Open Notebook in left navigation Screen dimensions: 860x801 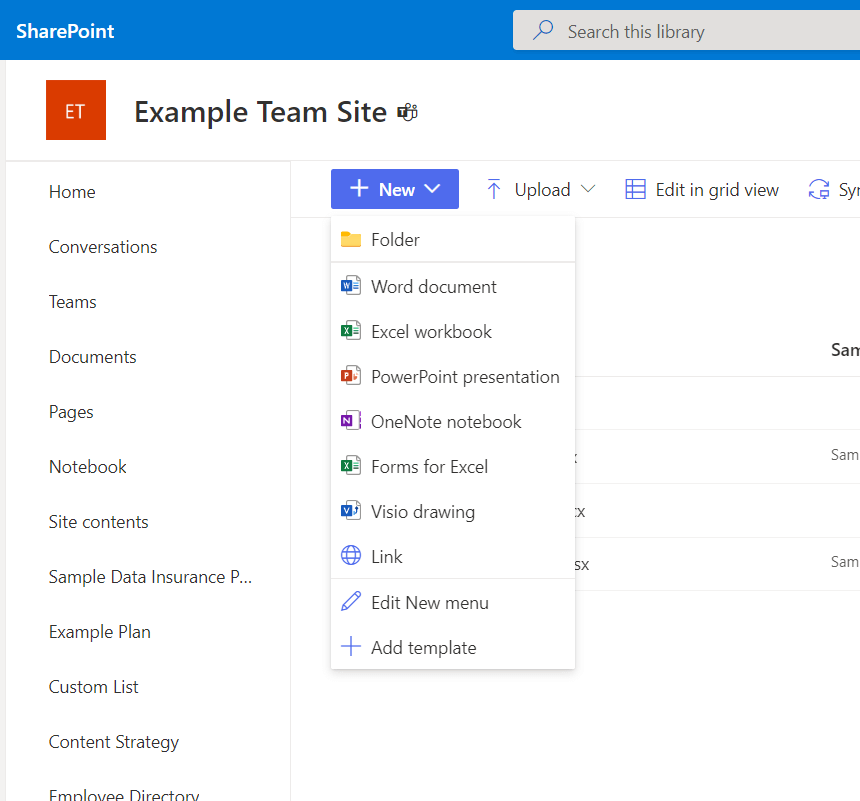pos(88,467)
